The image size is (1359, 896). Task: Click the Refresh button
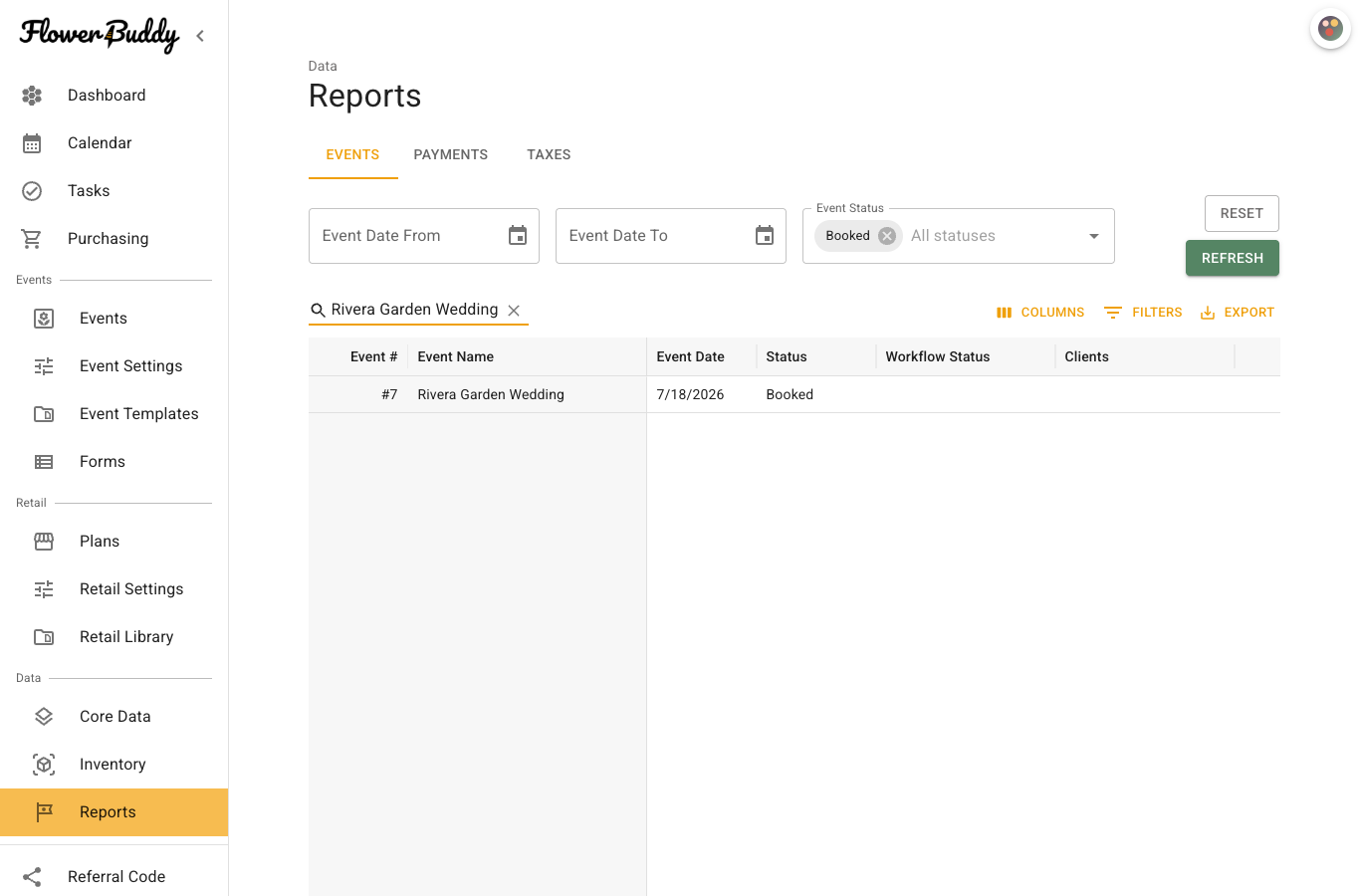click(1233, 258)
